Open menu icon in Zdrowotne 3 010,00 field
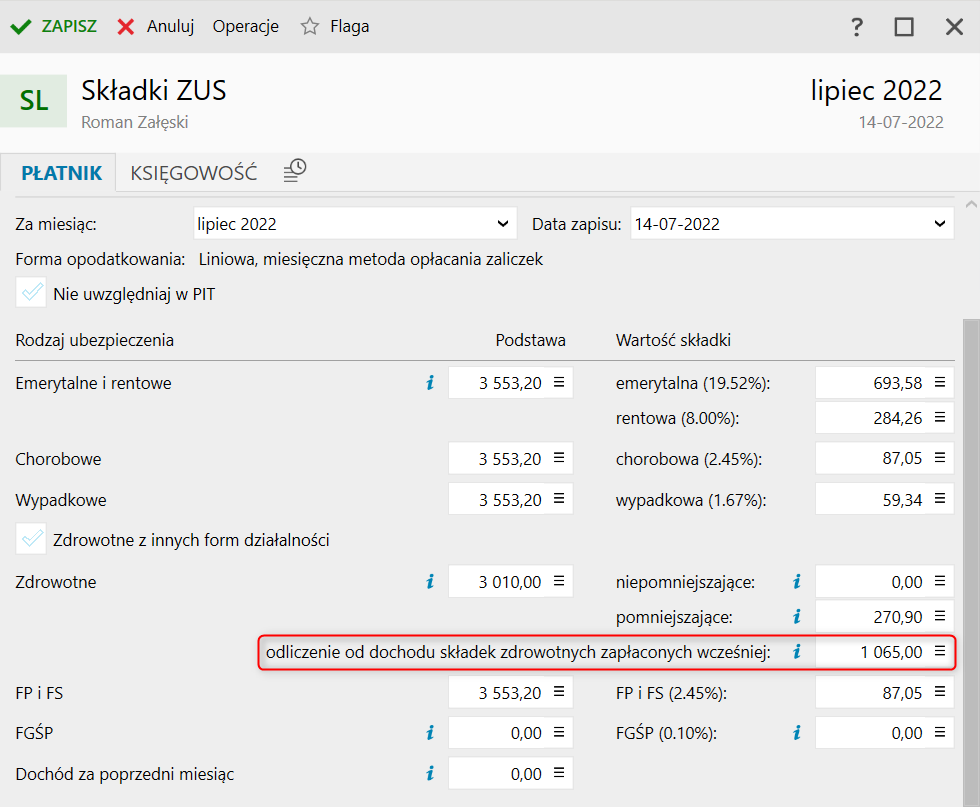The image size is (980, 807). click(x=559, y=581)
